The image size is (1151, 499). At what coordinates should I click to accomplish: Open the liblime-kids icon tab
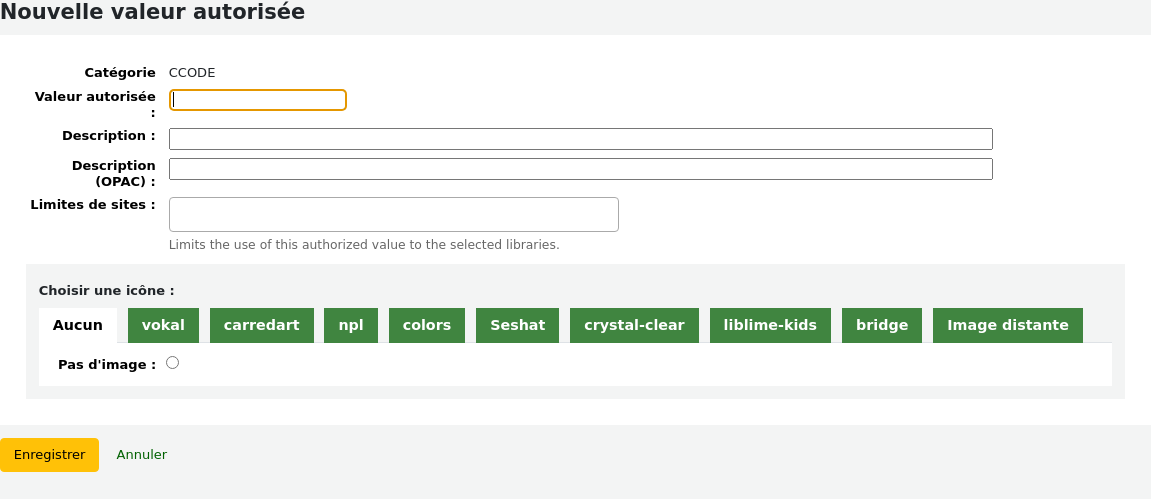(x=770, y=325)
